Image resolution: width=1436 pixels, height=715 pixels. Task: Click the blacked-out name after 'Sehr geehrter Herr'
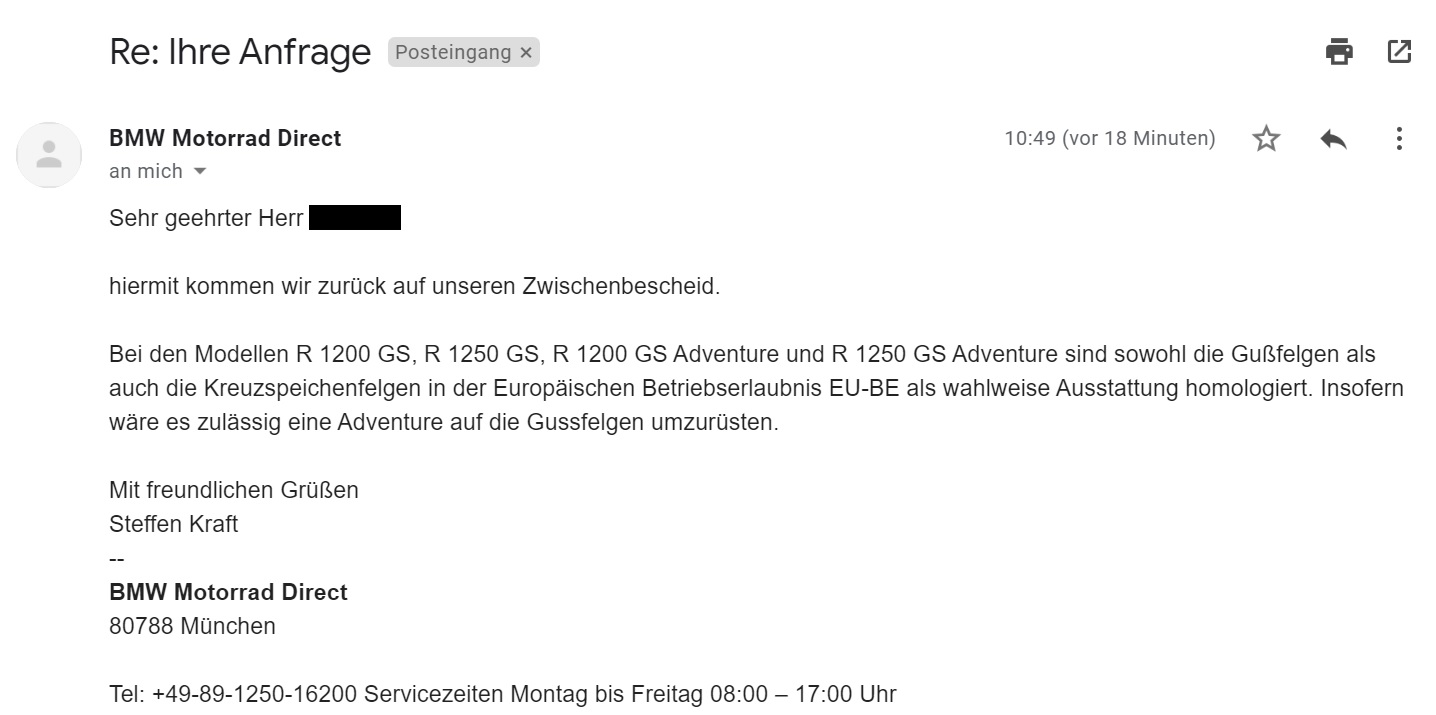click(x=355, y=218)
